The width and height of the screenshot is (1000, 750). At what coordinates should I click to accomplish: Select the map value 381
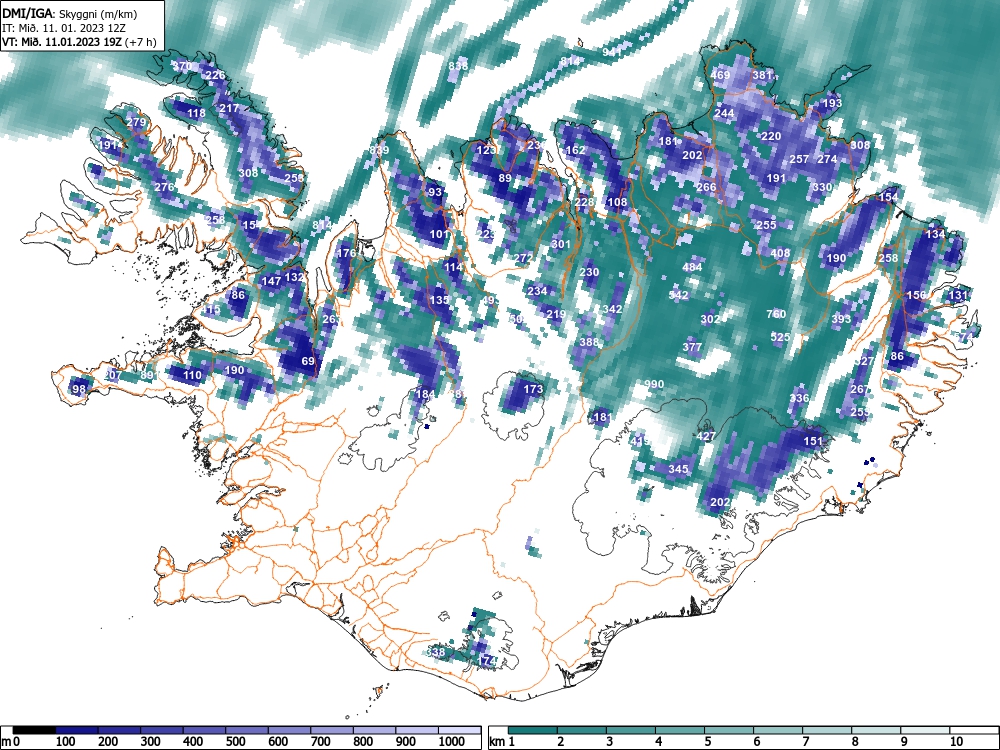click(x=762, y=75)
